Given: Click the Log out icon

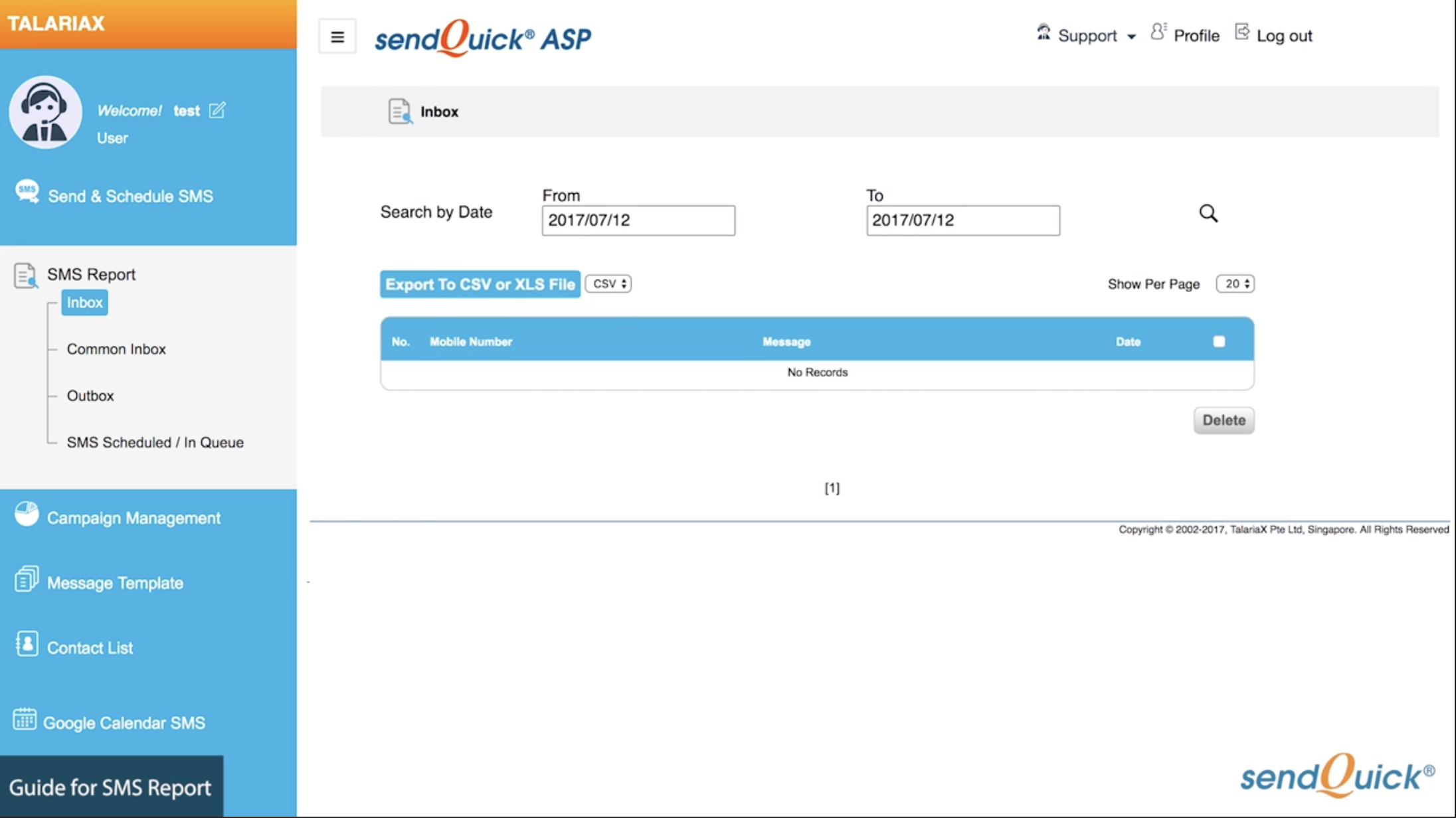Looking at the screenshot, I should tap(1241, 32).
